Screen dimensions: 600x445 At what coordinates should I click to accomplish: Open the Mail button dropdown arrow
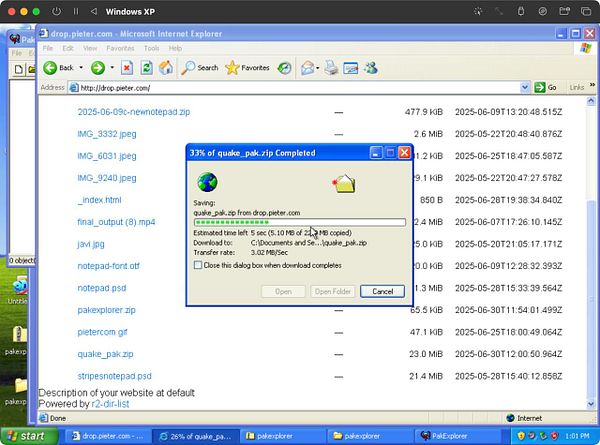click(318, 68)
